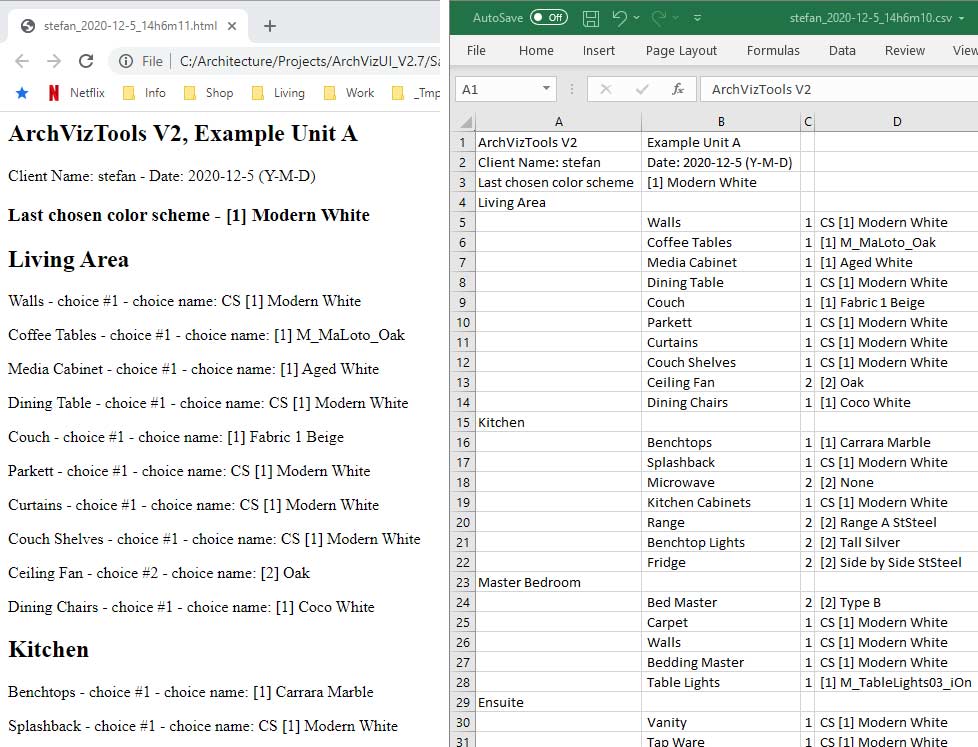The image size is (978, 747).
Task: Select the Kitchen cell in column A
Action: tap(558, 422)
